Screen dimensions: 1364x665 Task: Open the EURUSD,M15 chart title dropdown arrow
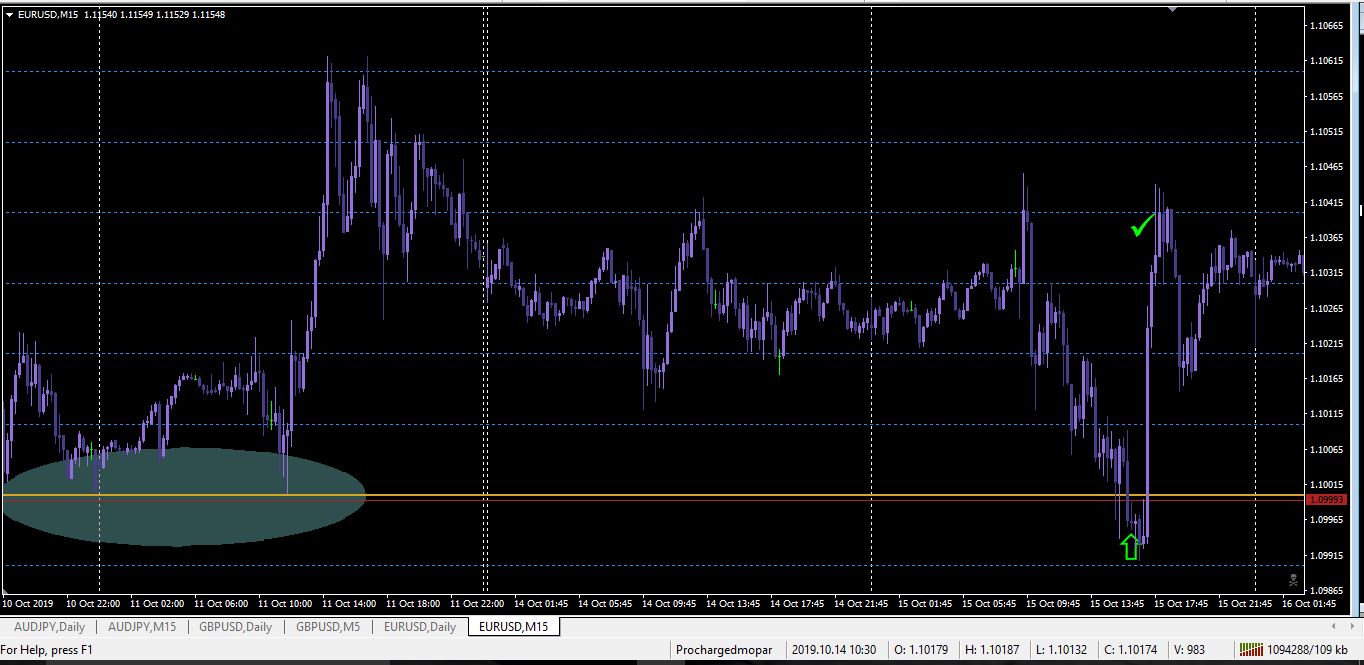[x=9, y=15]
